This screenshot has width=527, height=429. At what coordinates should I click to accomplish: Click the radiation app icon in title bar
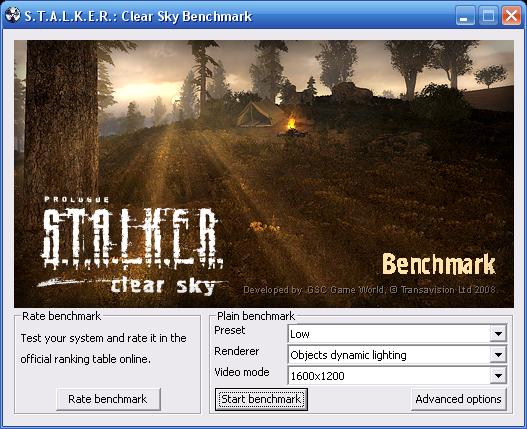[13, 15]
